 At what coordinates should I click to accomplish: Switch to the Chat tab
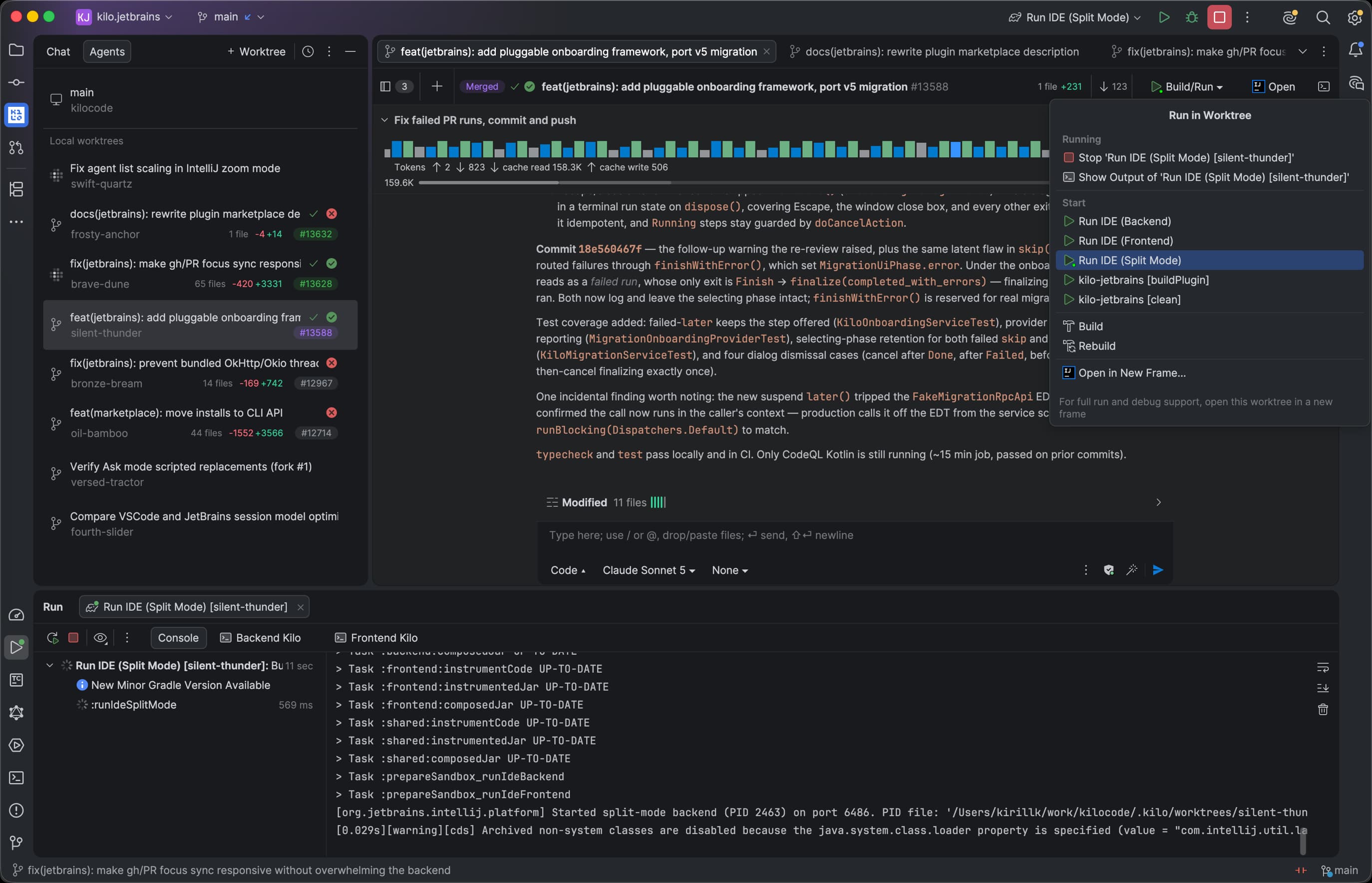pos(58,51)
